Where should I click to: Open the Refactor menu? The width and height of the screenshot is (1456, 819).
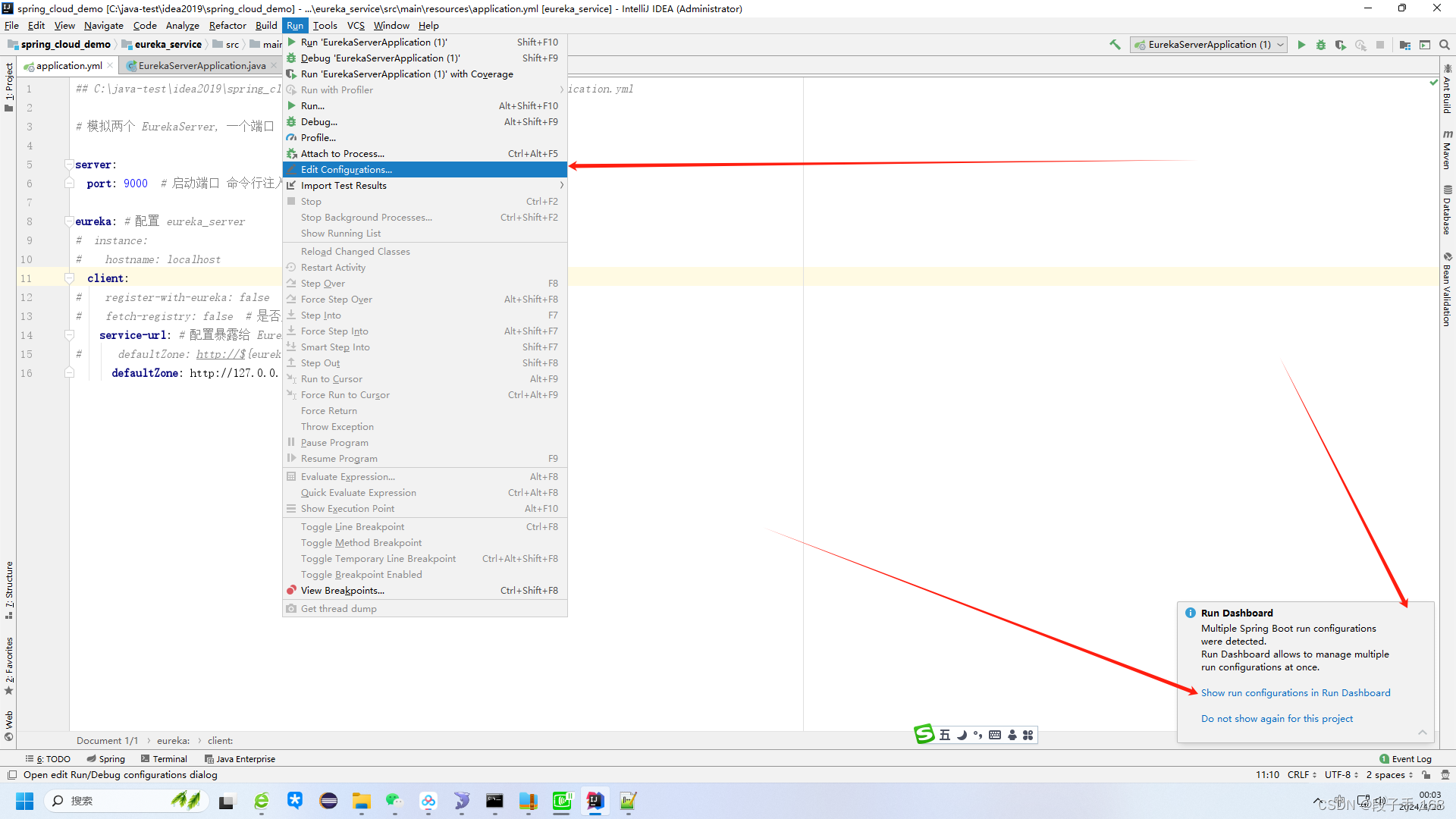coord(227,25)
